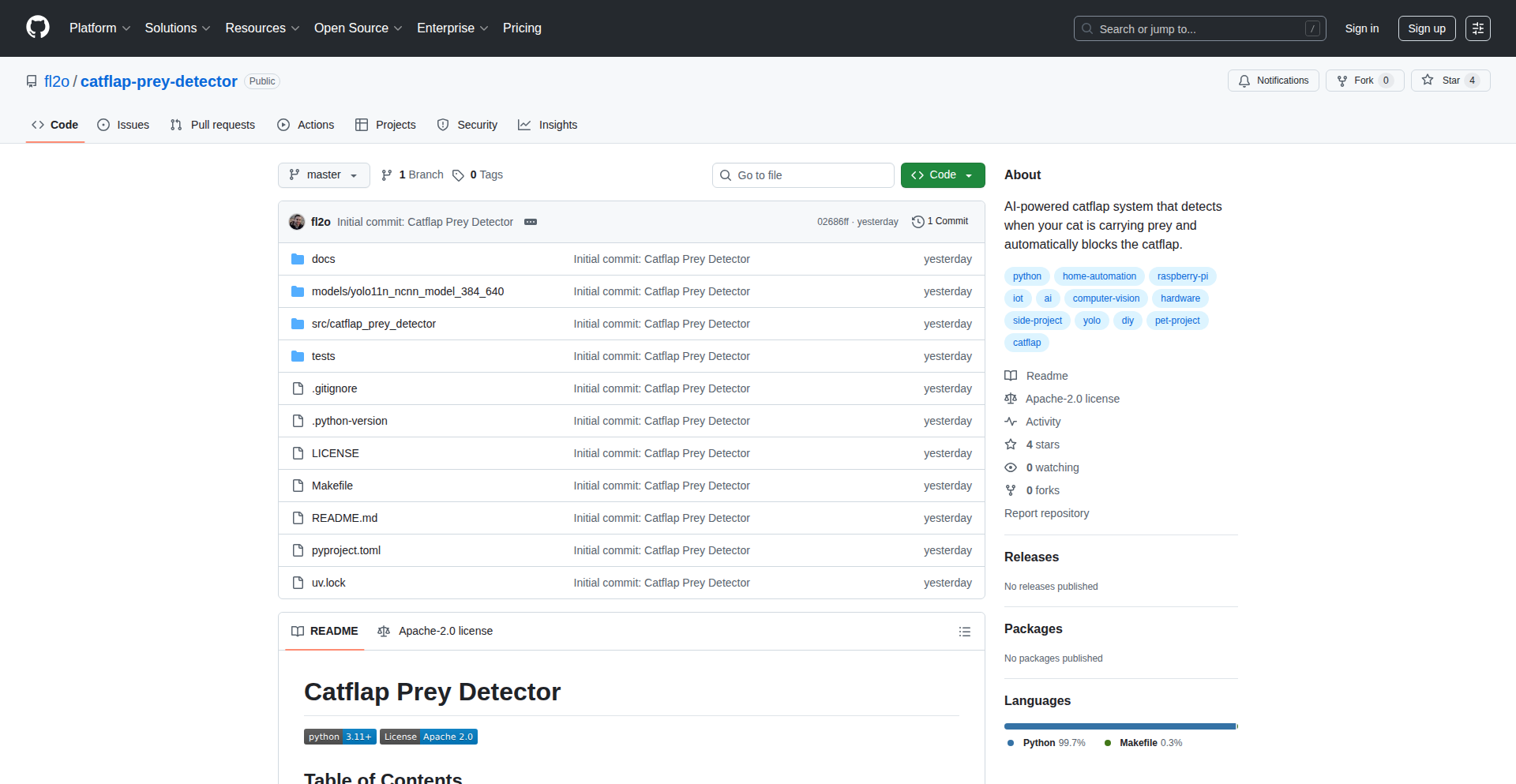Click the Sign up button
The height and width of the screenshot is (784, 1516).
tap(1426, 28)
